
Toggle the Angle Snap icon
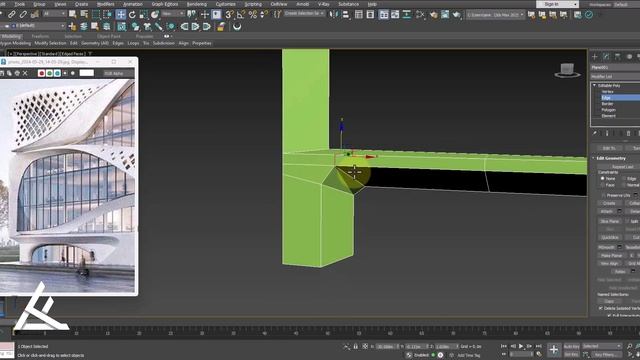tap(241, 15)
